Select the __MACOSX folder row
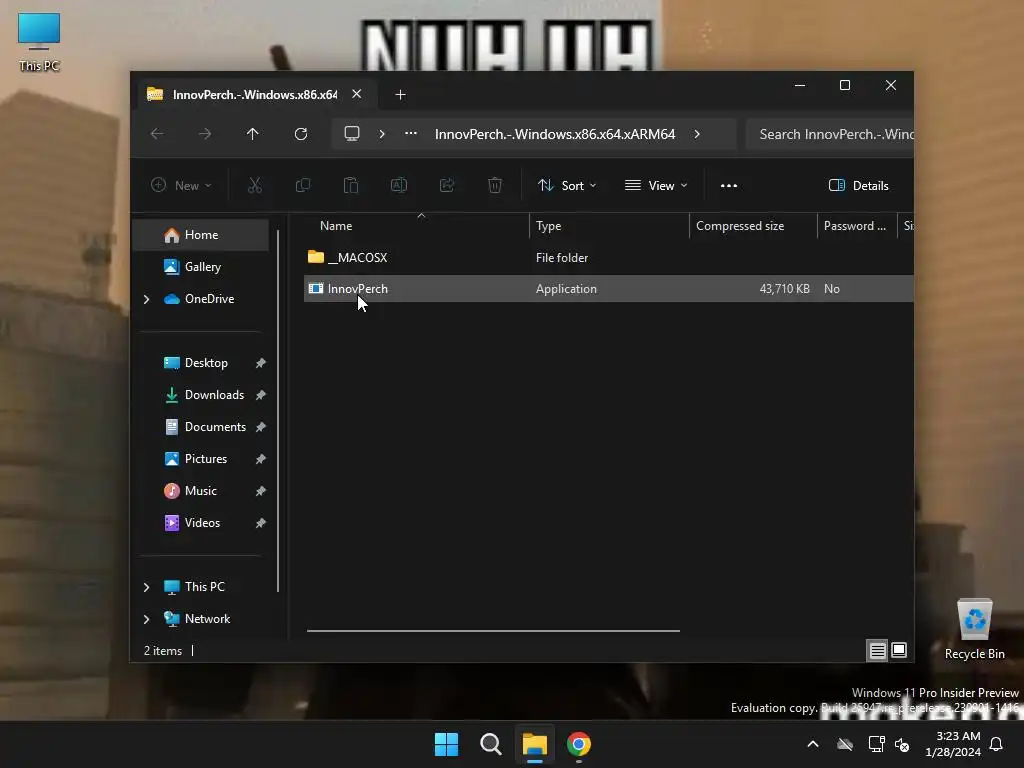 click(609, 258)
